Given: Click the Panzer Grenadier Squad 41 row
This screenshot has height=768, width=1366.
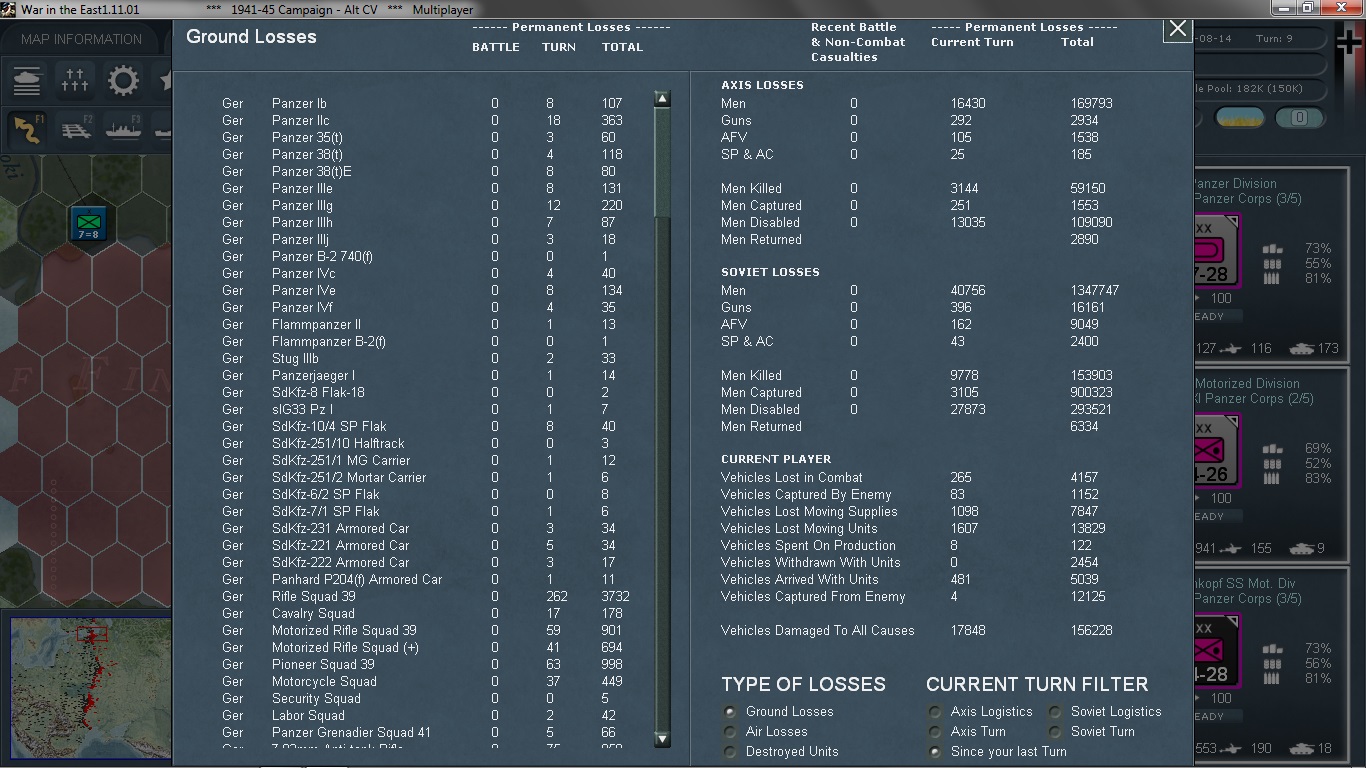Looking at the screenshot, I should tap(425, 732).
